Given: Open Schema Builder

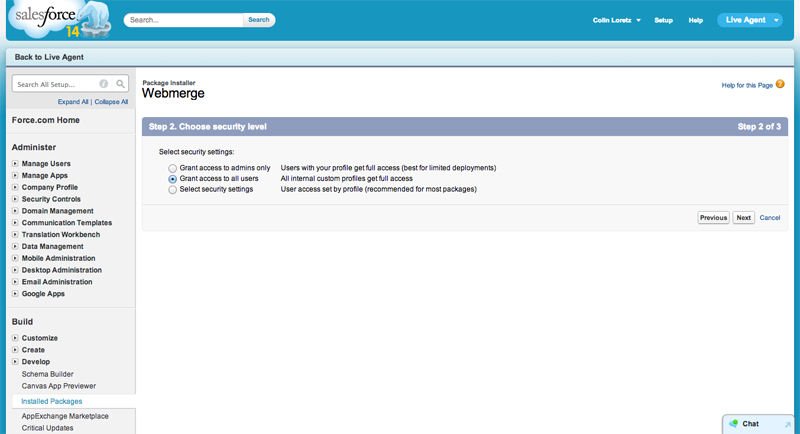Looking at the screenshot, I should point(47,374).
